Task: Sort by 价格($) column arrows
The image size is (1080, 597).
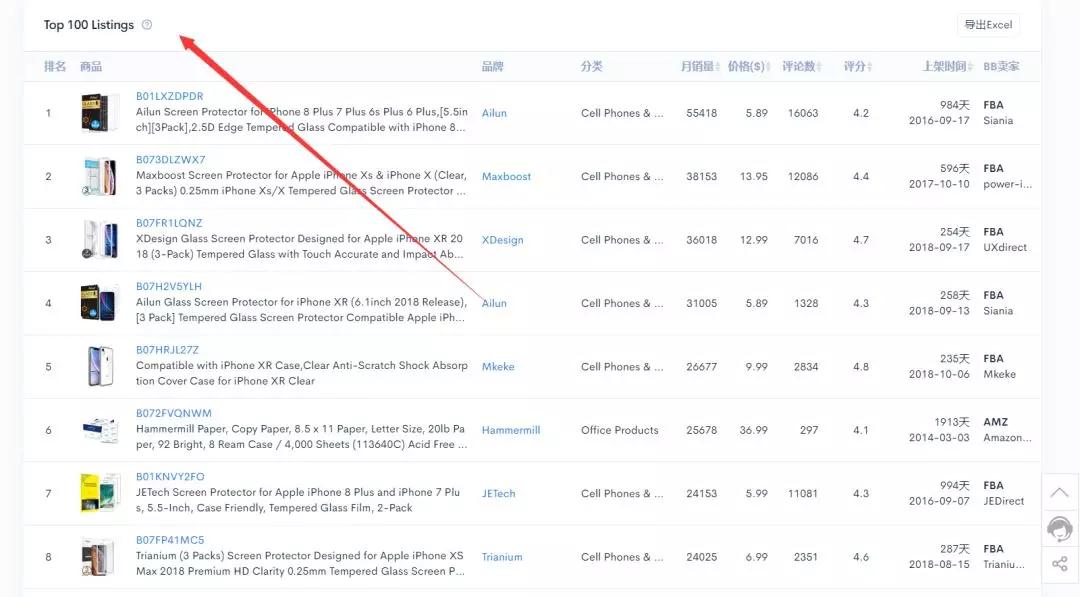Action: (x=769, y=67)
